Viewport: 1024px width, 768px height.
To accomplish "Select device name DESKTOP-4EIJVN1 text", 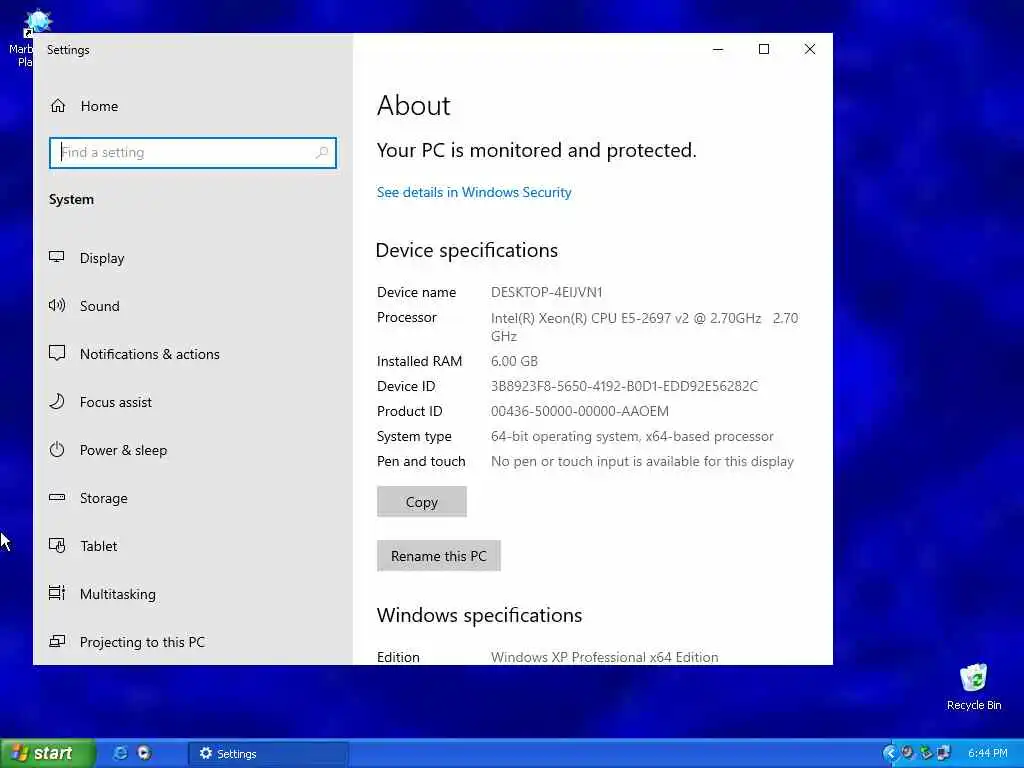I will tap(547, 292).
